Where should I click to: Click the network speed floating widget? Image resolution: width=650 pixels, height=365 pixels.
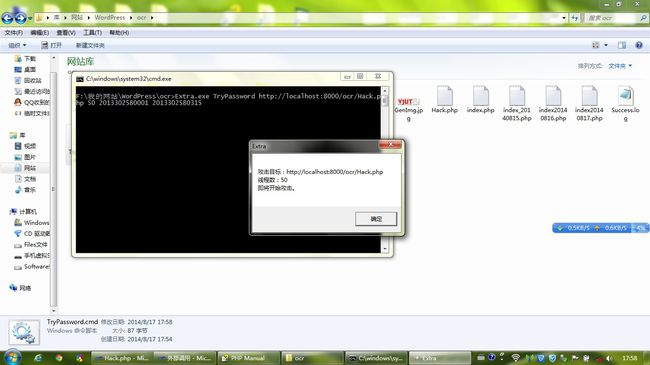(x=600, y=228)
